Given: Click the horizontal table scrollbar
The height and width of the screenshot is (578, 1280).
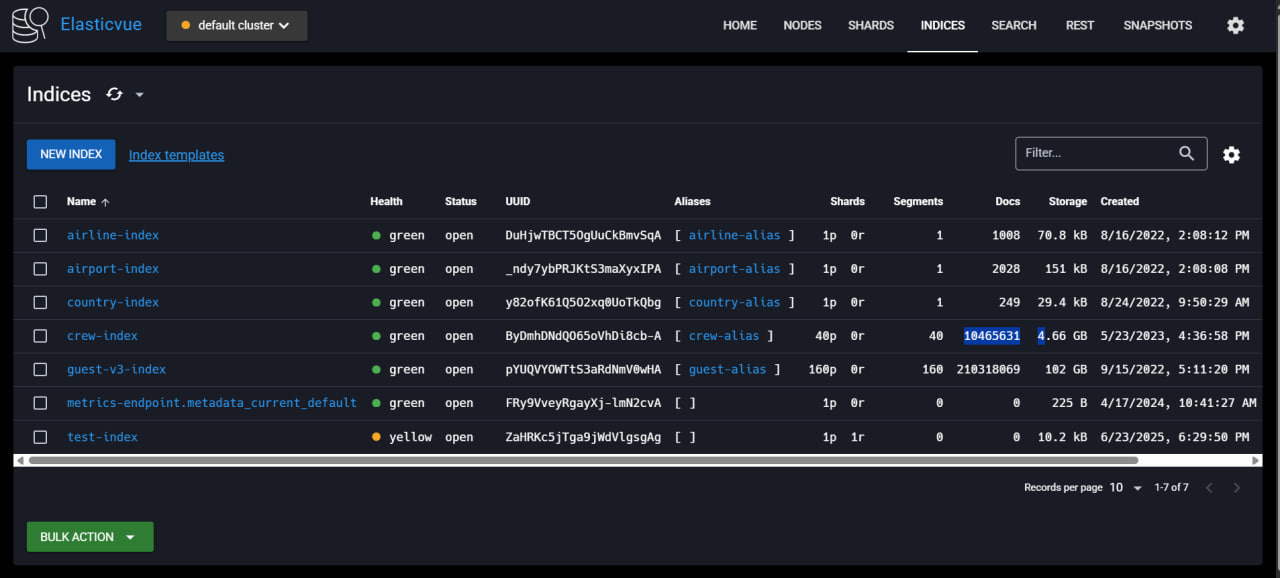Looking at the screenshot, I should (x=584, y=460).
